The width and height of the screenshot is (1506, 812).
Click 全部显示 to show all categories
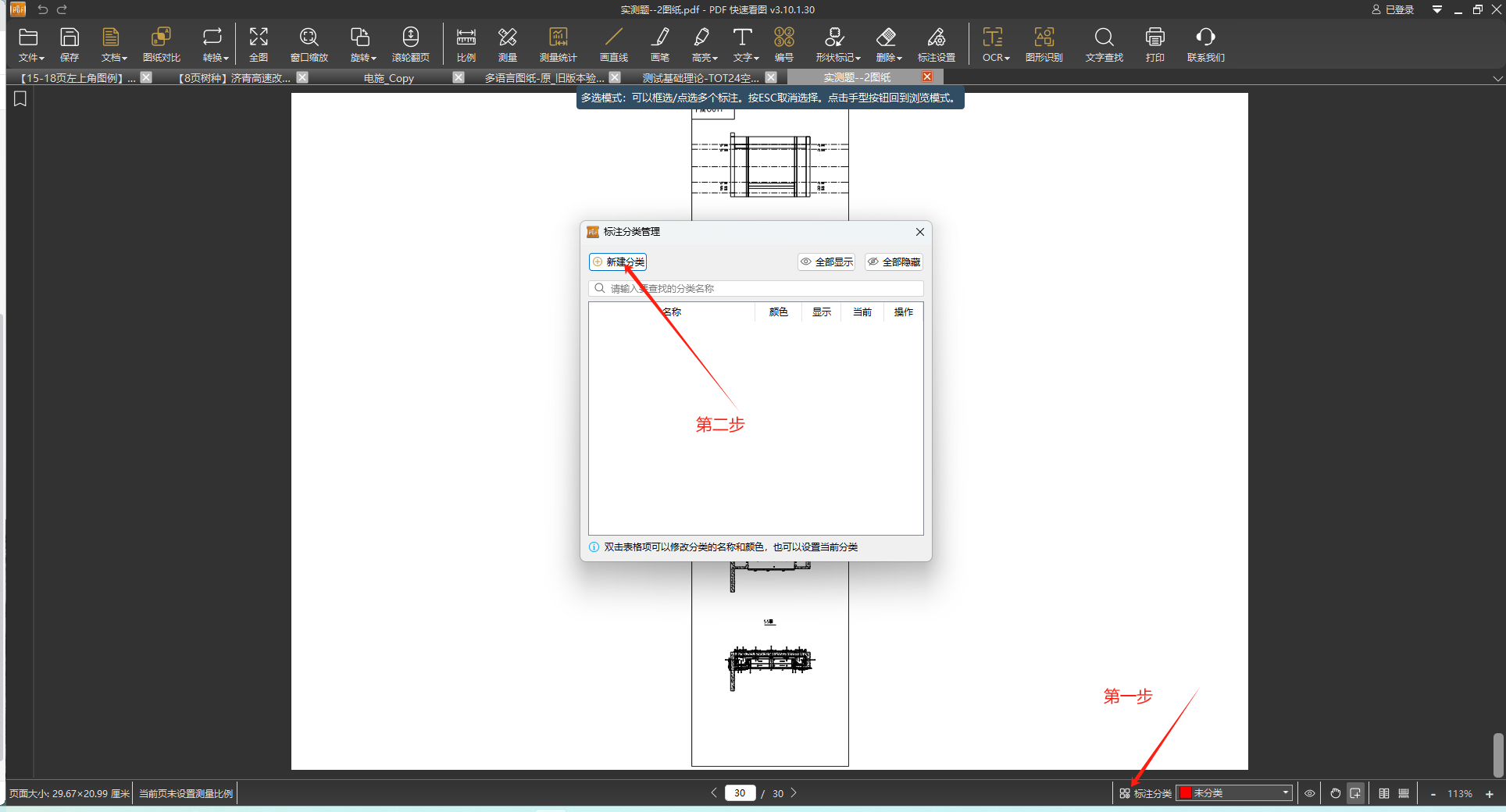pyautogui.click(x=826, y=262)
